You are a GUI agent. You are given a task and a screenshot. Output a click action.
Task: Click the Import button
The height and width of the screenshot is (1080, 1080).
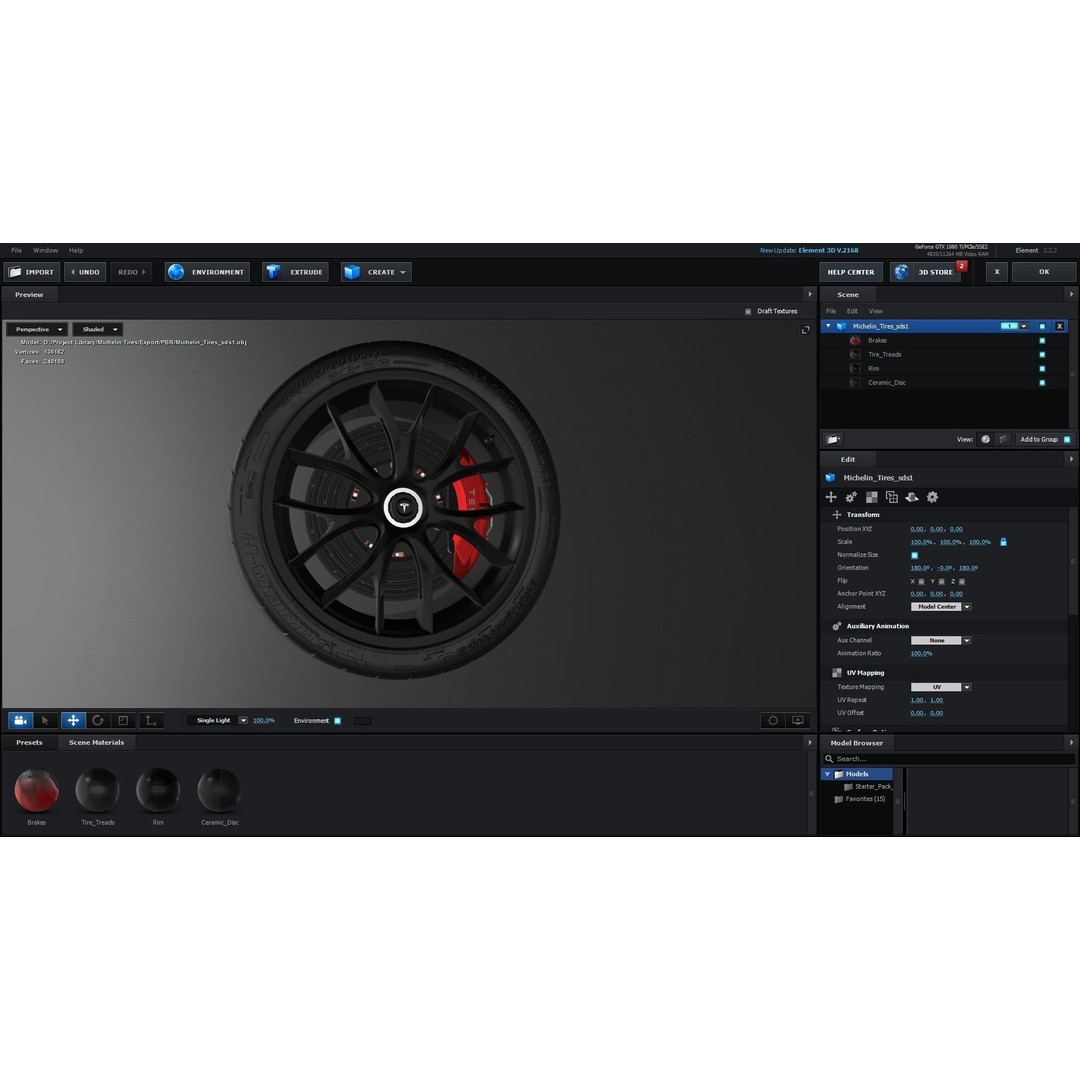(32, 272)
